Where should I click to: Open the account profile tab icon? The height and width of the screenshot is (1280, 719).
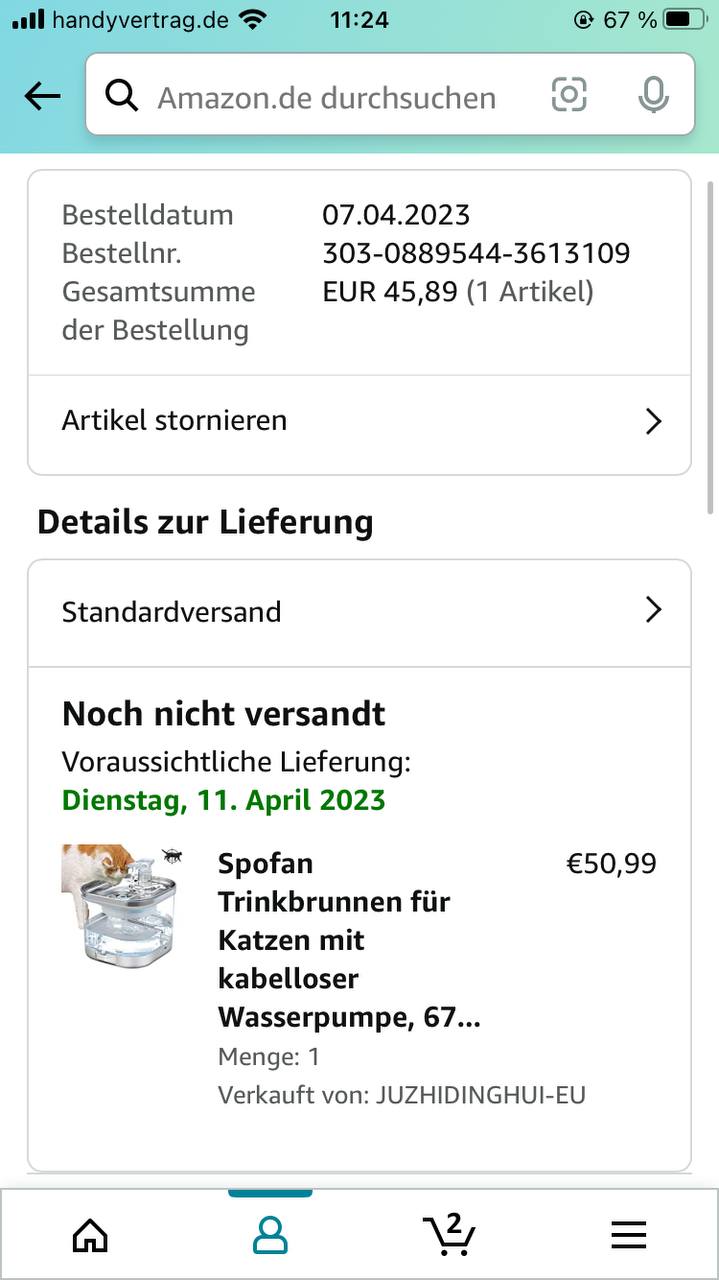click(270, 1235)
